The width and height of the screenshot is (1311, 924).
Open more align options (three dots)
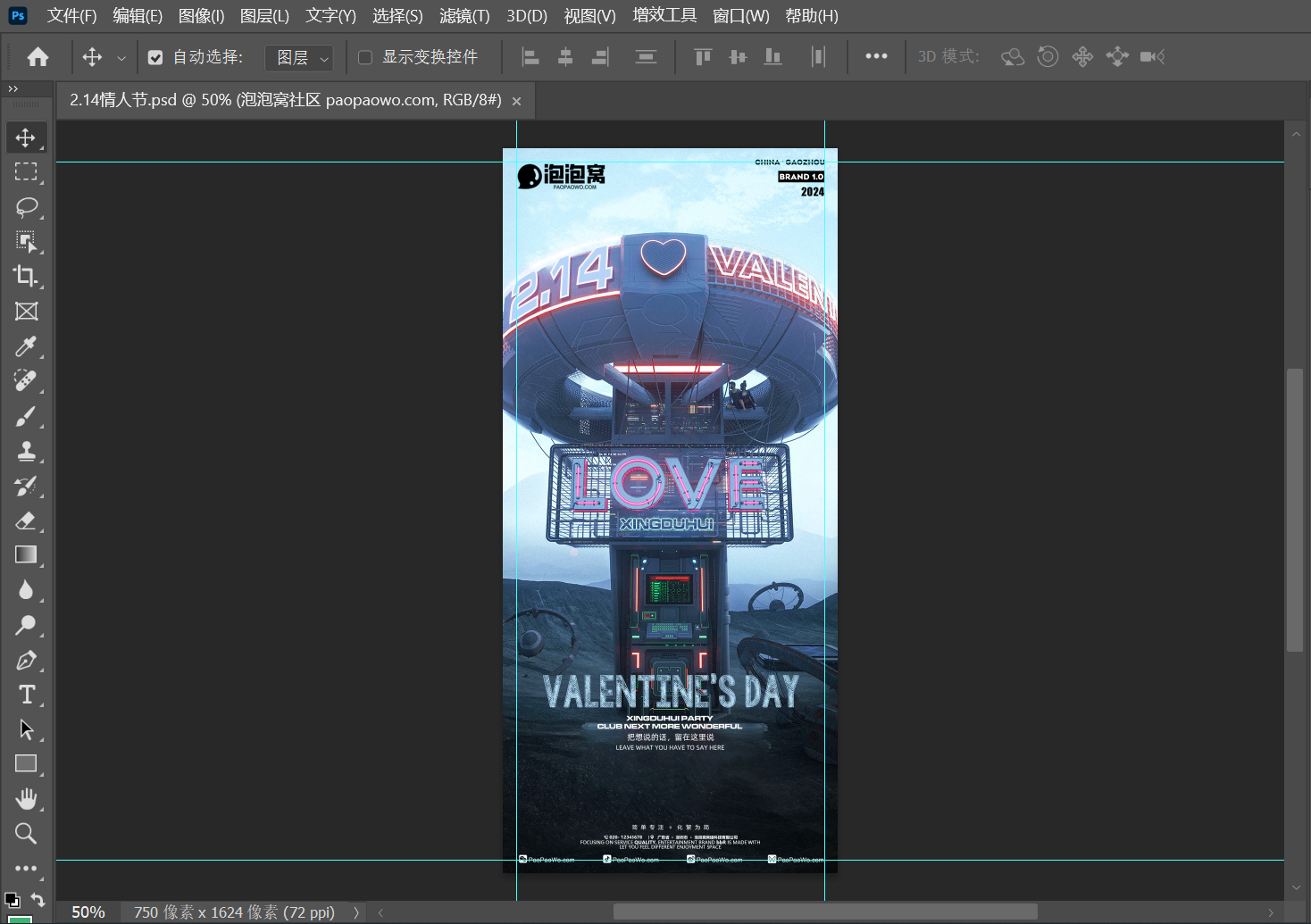(876, 56)
